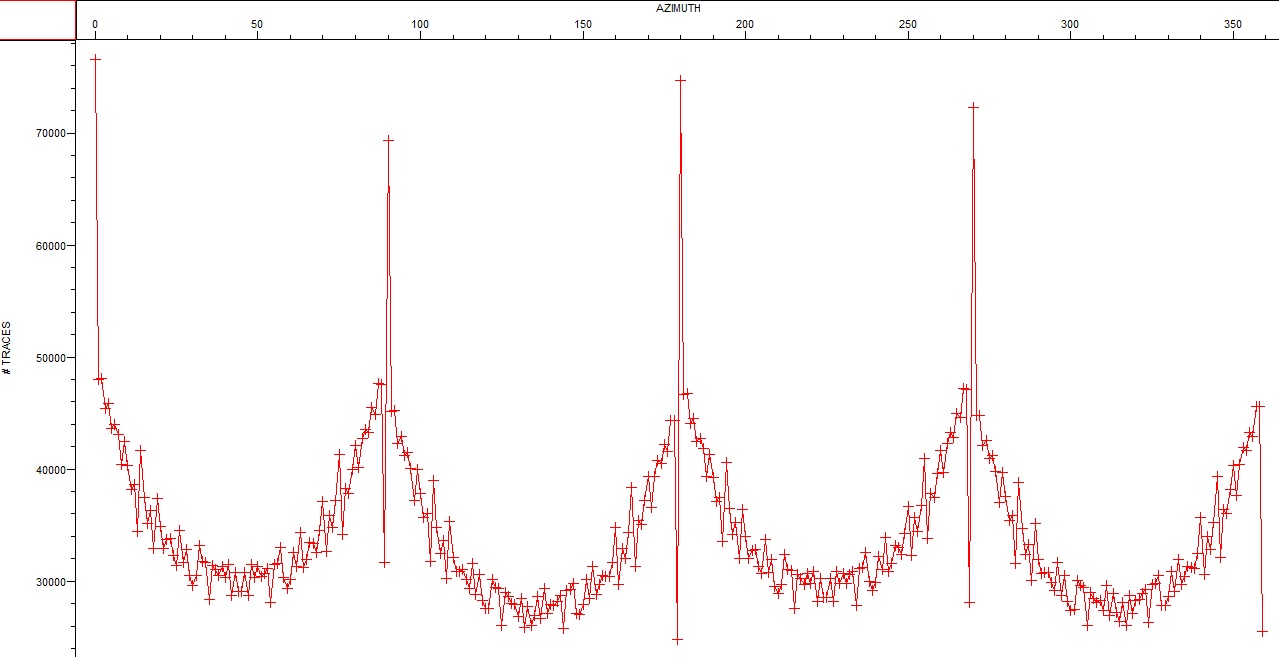Pick the highest peak marker at azimuth 0
This screenshot has width=1279, height=657.
click(x=95, y=59)
